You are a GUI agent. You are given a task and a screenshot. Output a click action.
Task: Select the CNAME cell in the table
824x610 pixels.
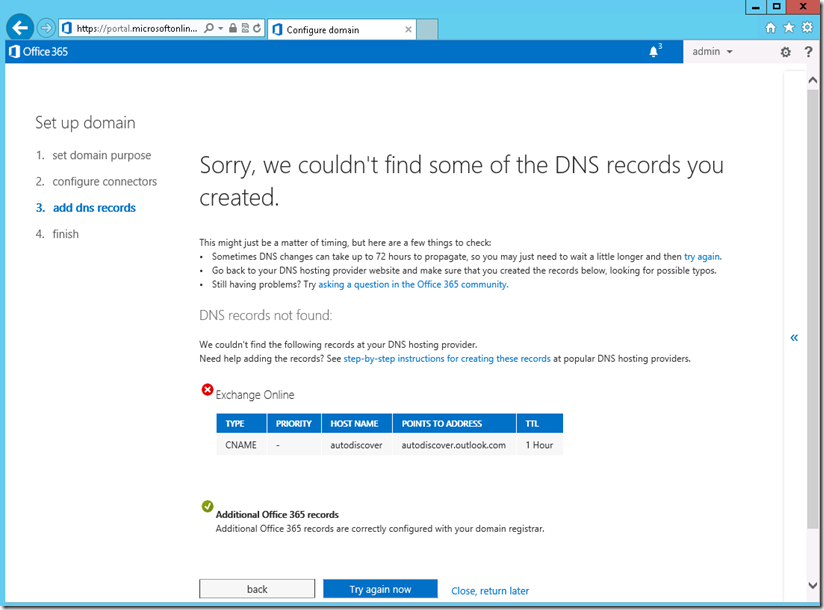tap(242, 445)
